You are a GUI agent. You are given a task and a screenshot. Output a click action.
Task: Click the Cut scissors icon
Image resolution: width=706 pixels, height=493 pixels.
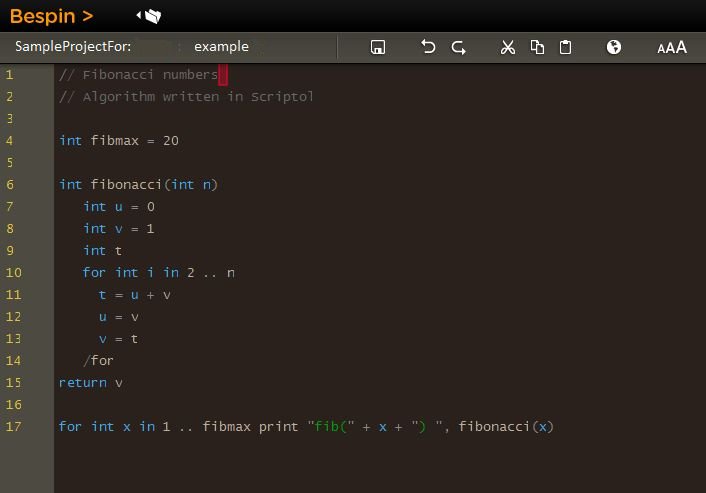tap(508, 47)
